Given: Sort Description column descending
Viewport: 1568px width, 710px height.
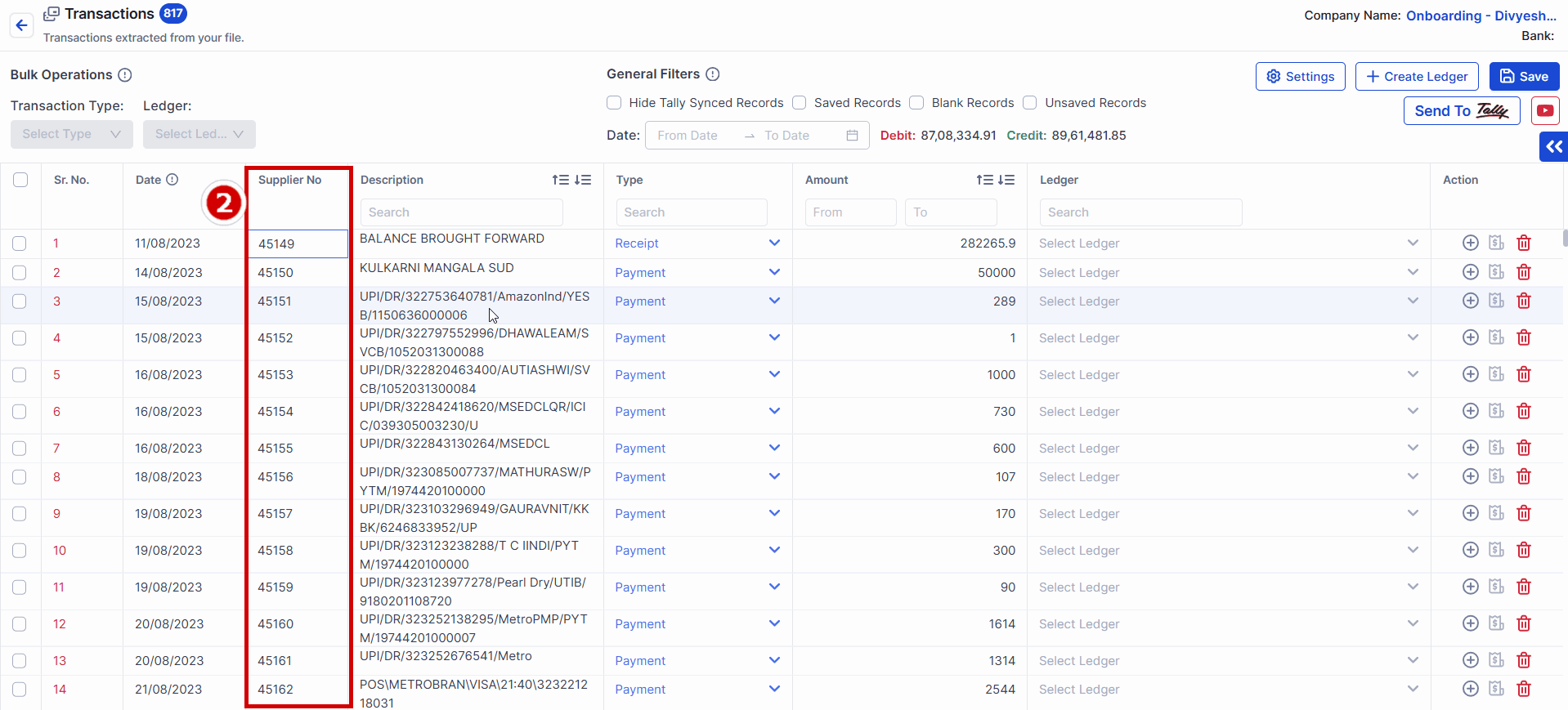Looking at the screenshot, I should [x=583, y=180].
